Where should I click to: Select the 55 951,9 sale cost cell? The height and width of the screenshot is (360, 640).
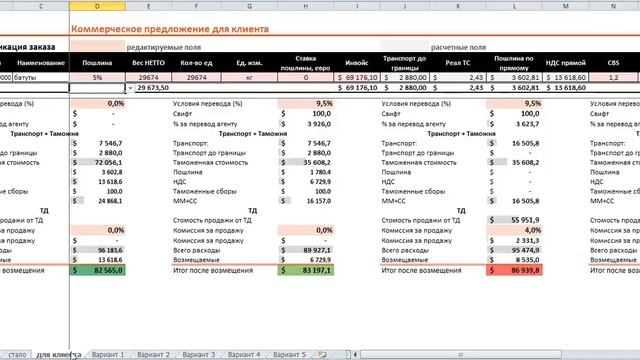(x=514, y=220)
